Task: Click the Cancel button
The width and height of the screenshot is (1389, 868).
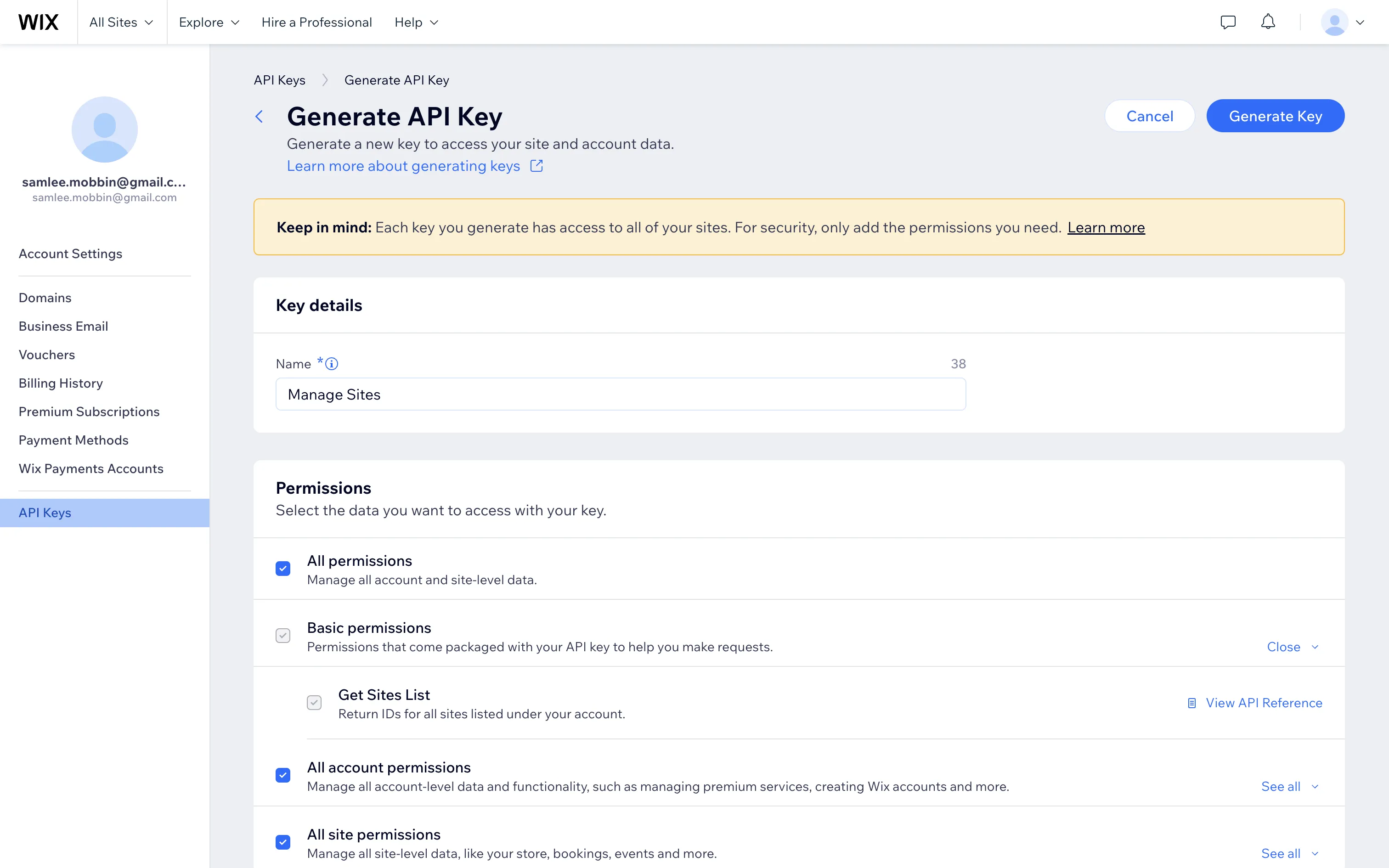Action: 1149,116
